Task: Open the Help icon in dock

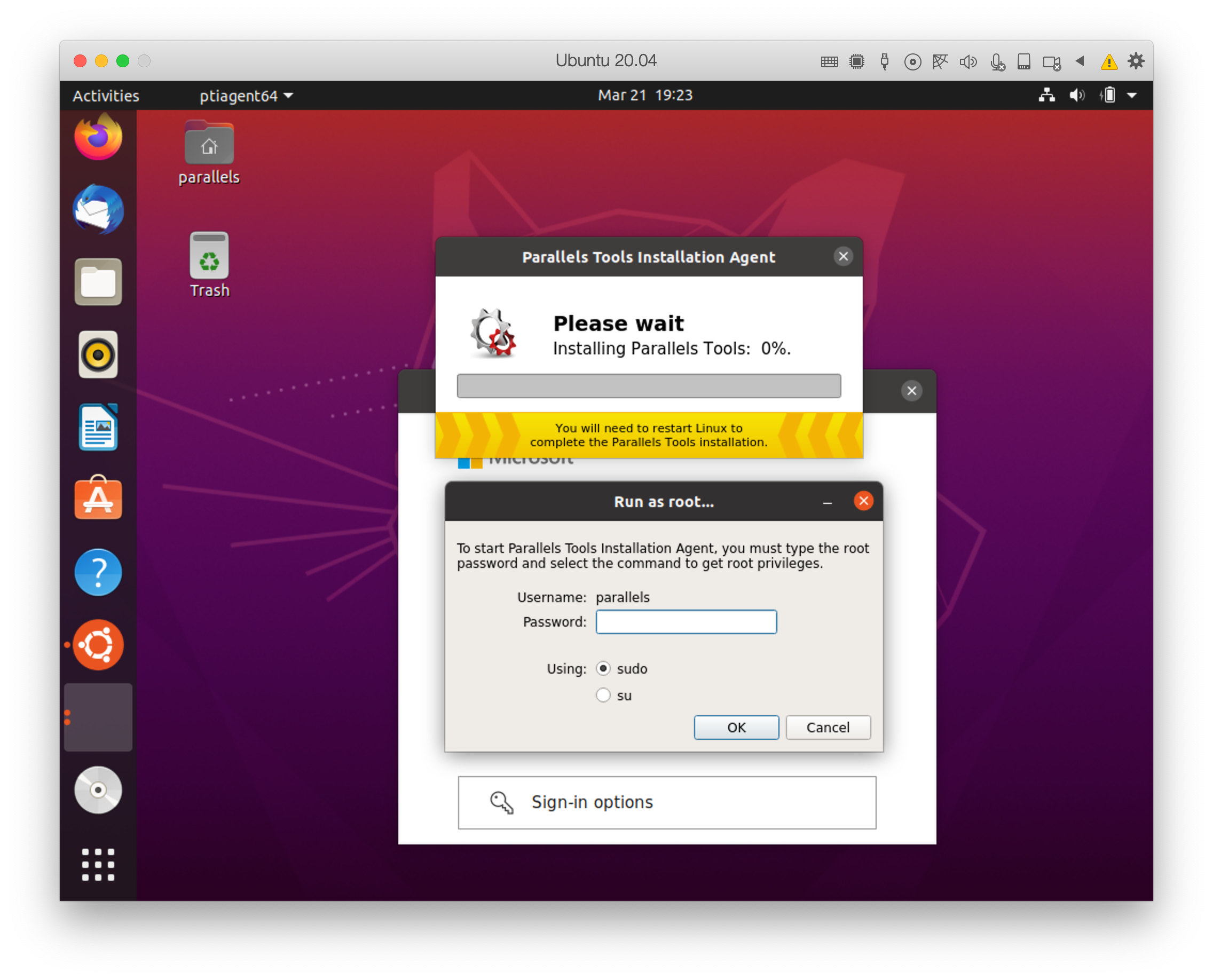Action: pos(98,572)
